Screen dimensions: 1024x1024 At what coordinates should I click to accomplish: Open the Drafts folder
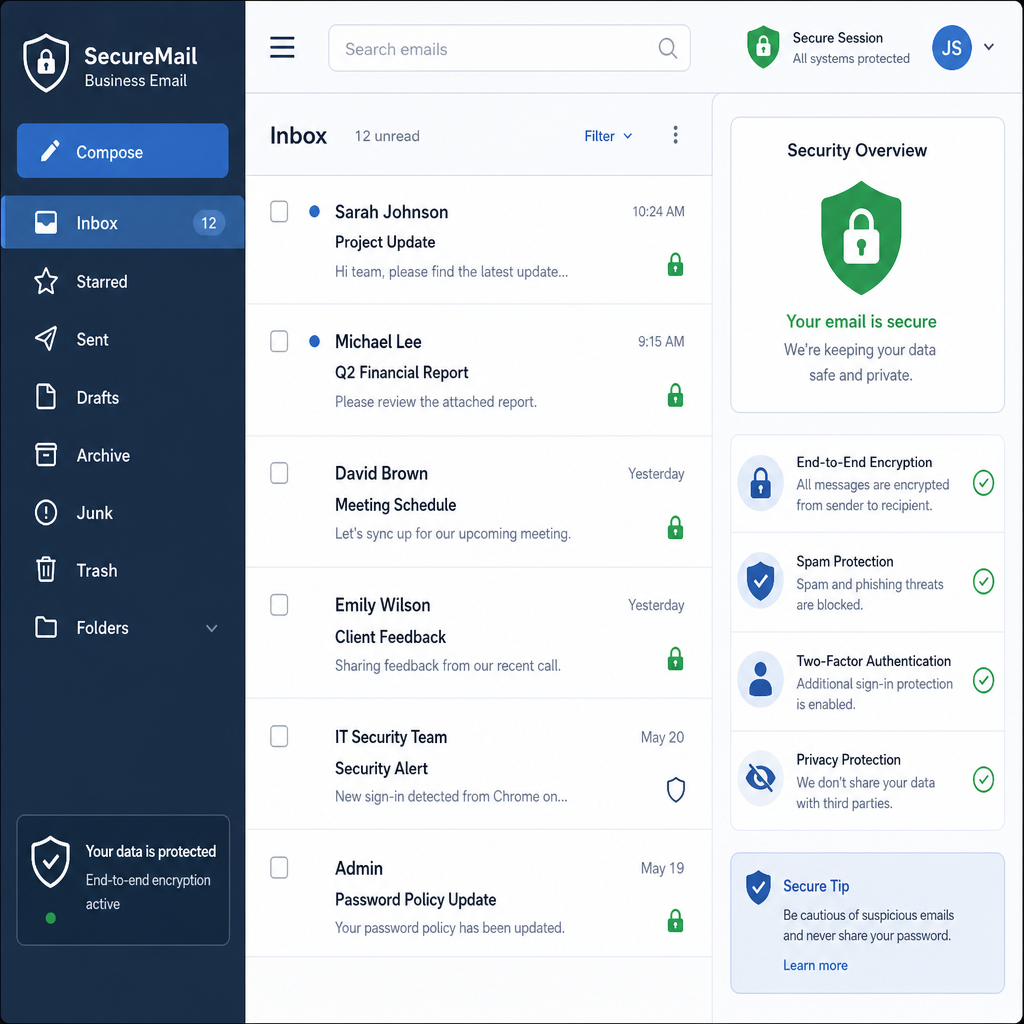tap(123, 397)
